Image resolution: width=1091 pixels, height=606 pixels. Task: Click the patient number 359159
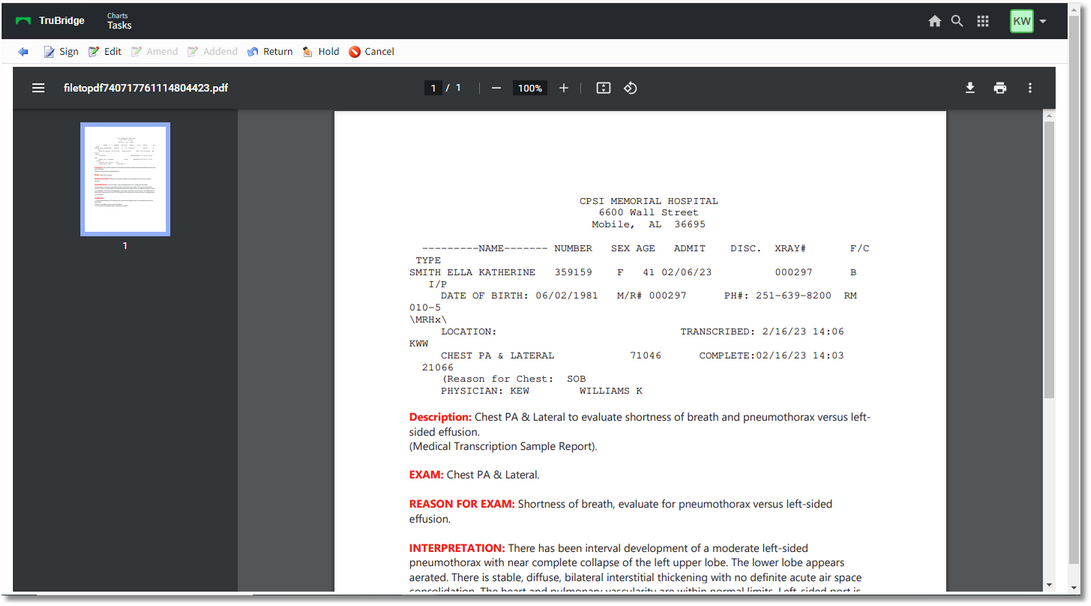tap(573, 272)
